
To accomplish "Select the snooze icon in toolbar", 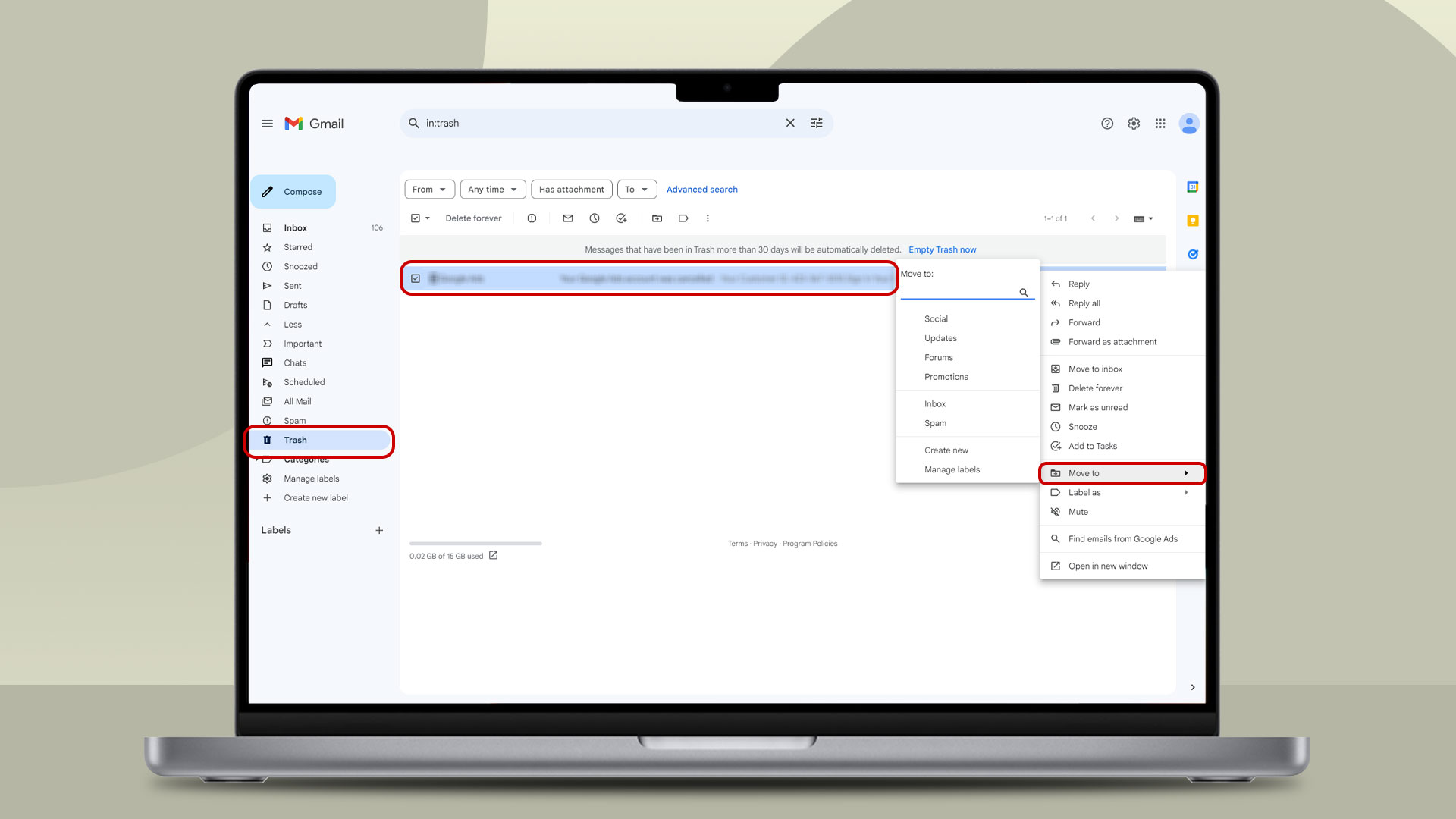I will click(594, 218).
